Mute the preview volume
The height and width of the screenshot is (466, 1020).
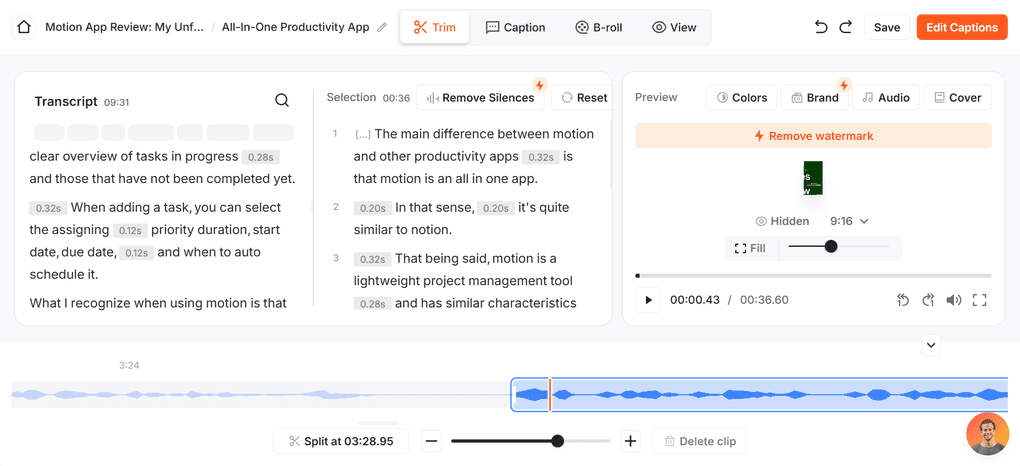tap(954, 300)
